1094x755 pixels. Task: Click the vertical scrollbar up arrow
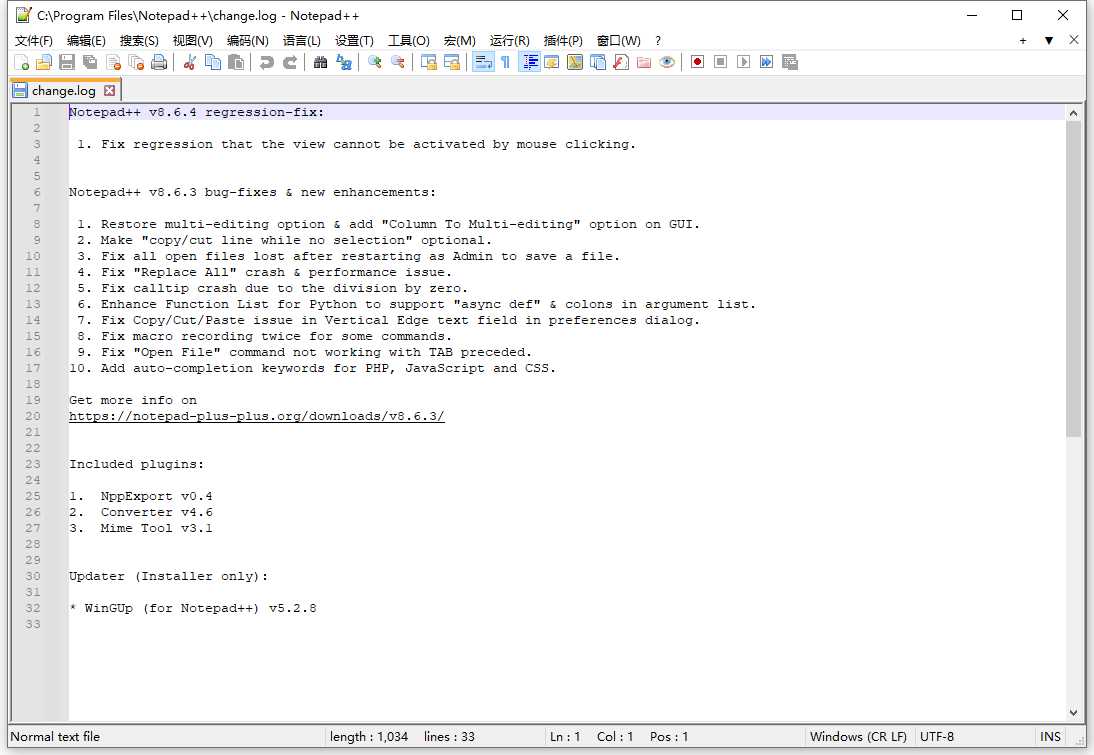[1073, 112]
